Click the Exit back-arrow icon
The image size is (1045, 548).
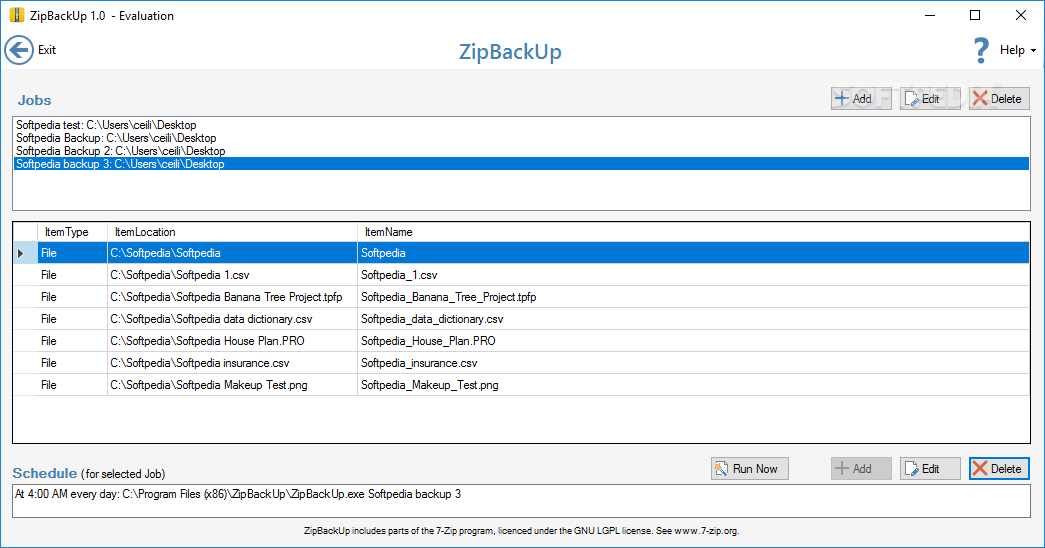click(x=19, y=50)
